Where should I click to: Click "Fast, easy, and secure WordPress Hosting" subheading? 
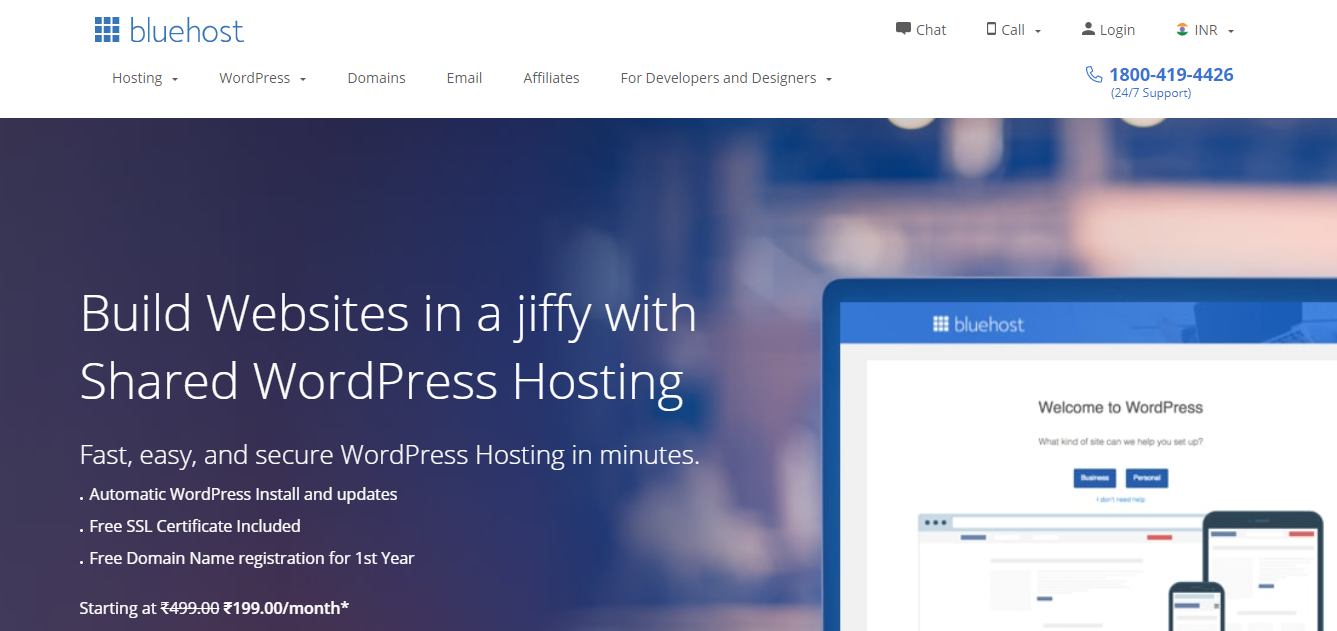[x=390, y=455]
